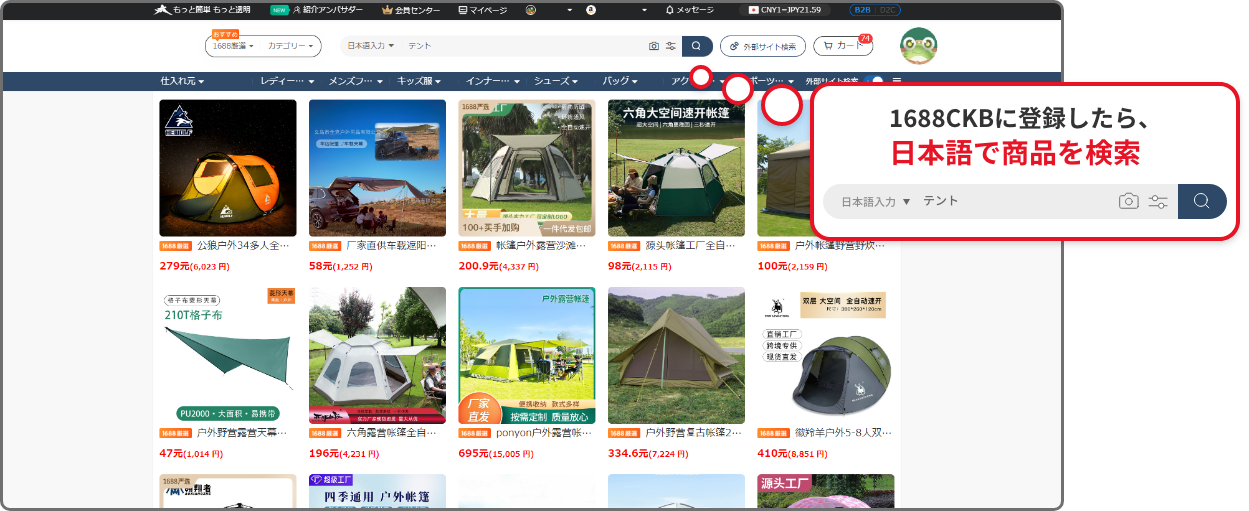Click price 334.6元(7,224円)

(650, 453)
